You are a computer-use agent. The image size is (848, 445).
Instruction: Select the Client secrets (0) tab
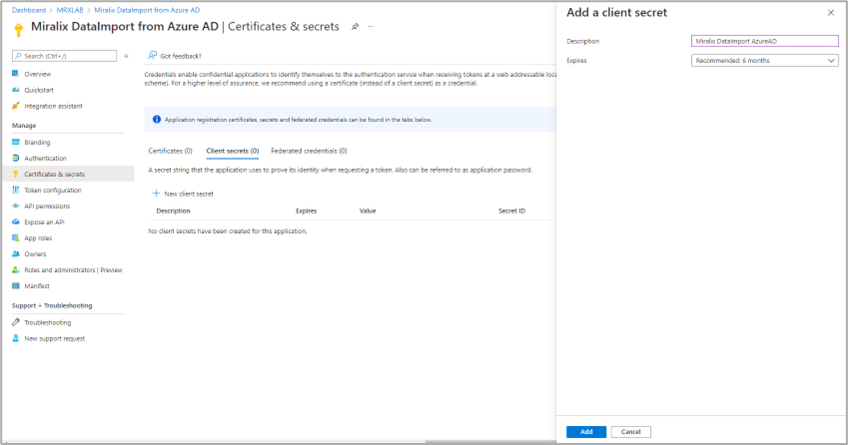tap(233, 151)
